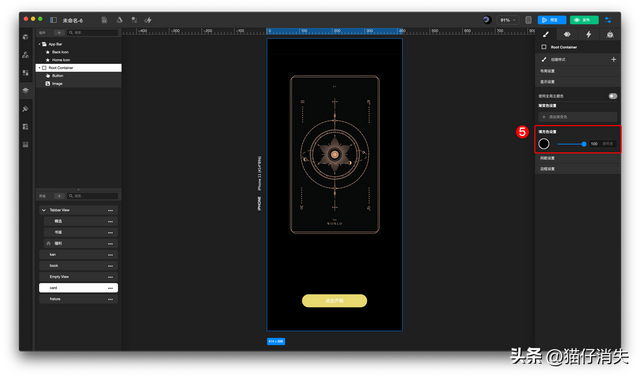640x376 pixels.
Task: Click the pin tool icon in sidebar
Action: pos(25,109)
